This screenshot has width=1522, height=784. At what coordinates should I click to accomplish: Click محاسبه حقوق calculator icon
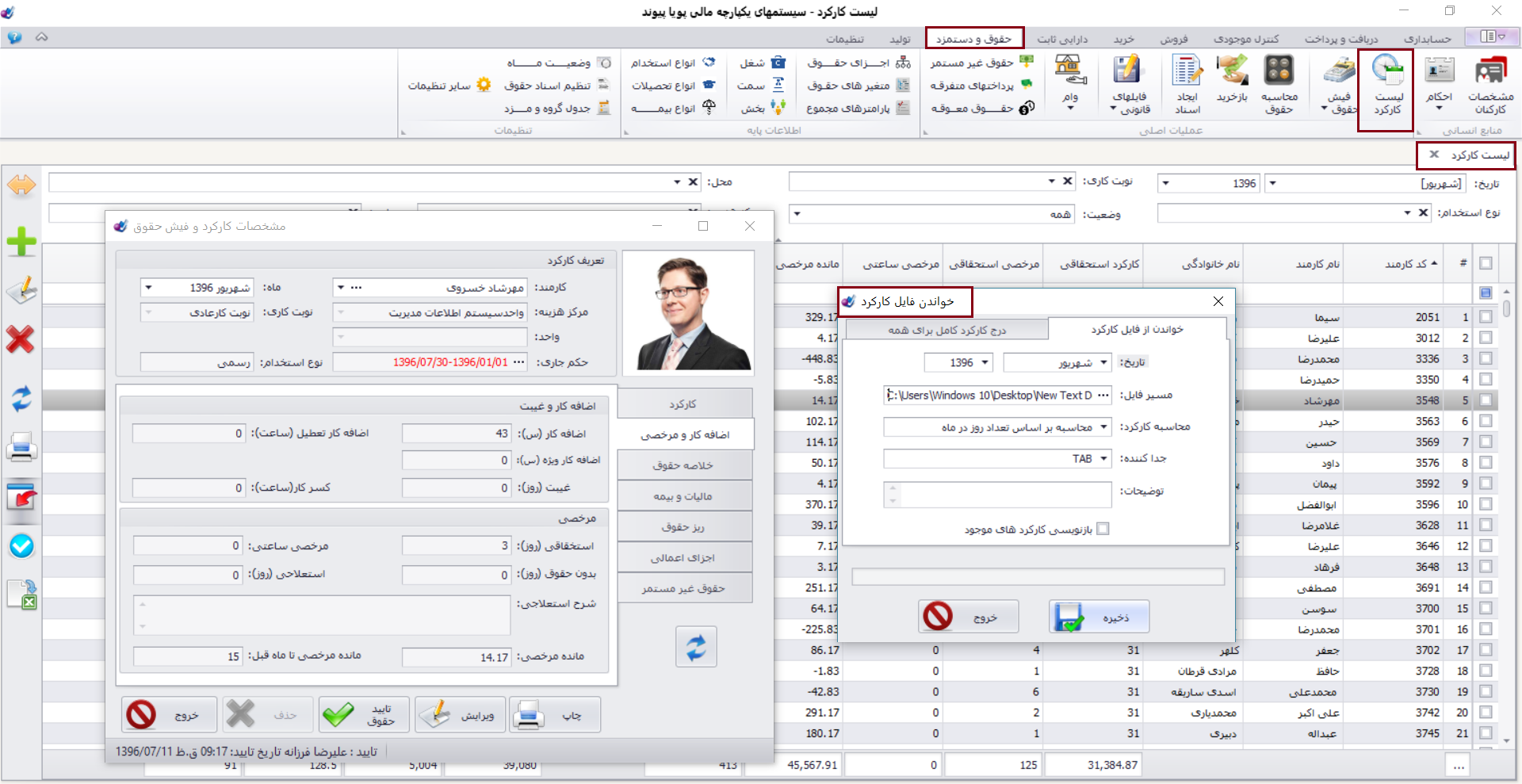pyautogui.click(x=1279, y=86)
